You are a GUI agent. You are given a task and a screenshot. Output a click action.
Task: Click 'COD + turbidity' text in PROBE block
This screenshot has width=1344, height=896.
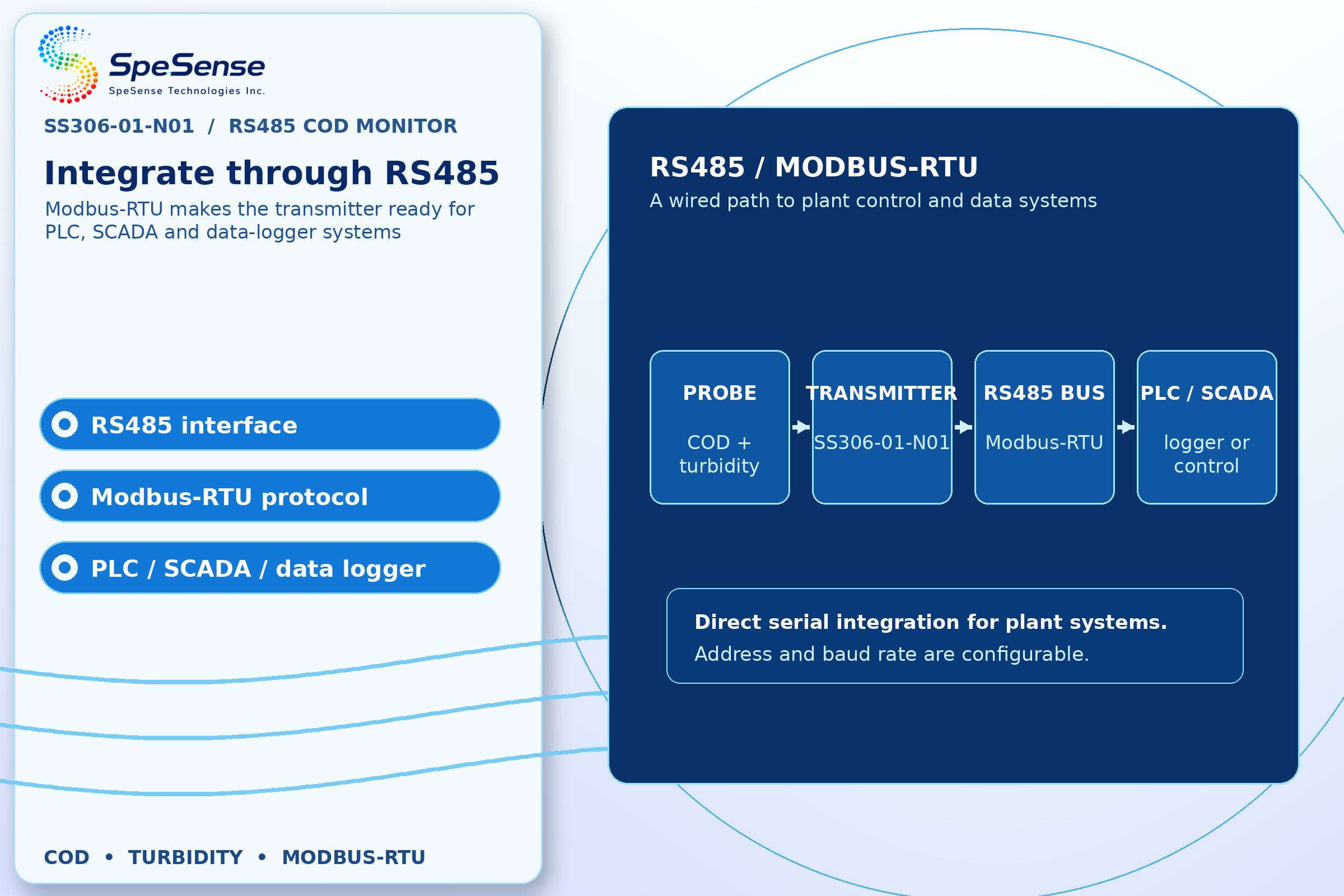[720, 454]
